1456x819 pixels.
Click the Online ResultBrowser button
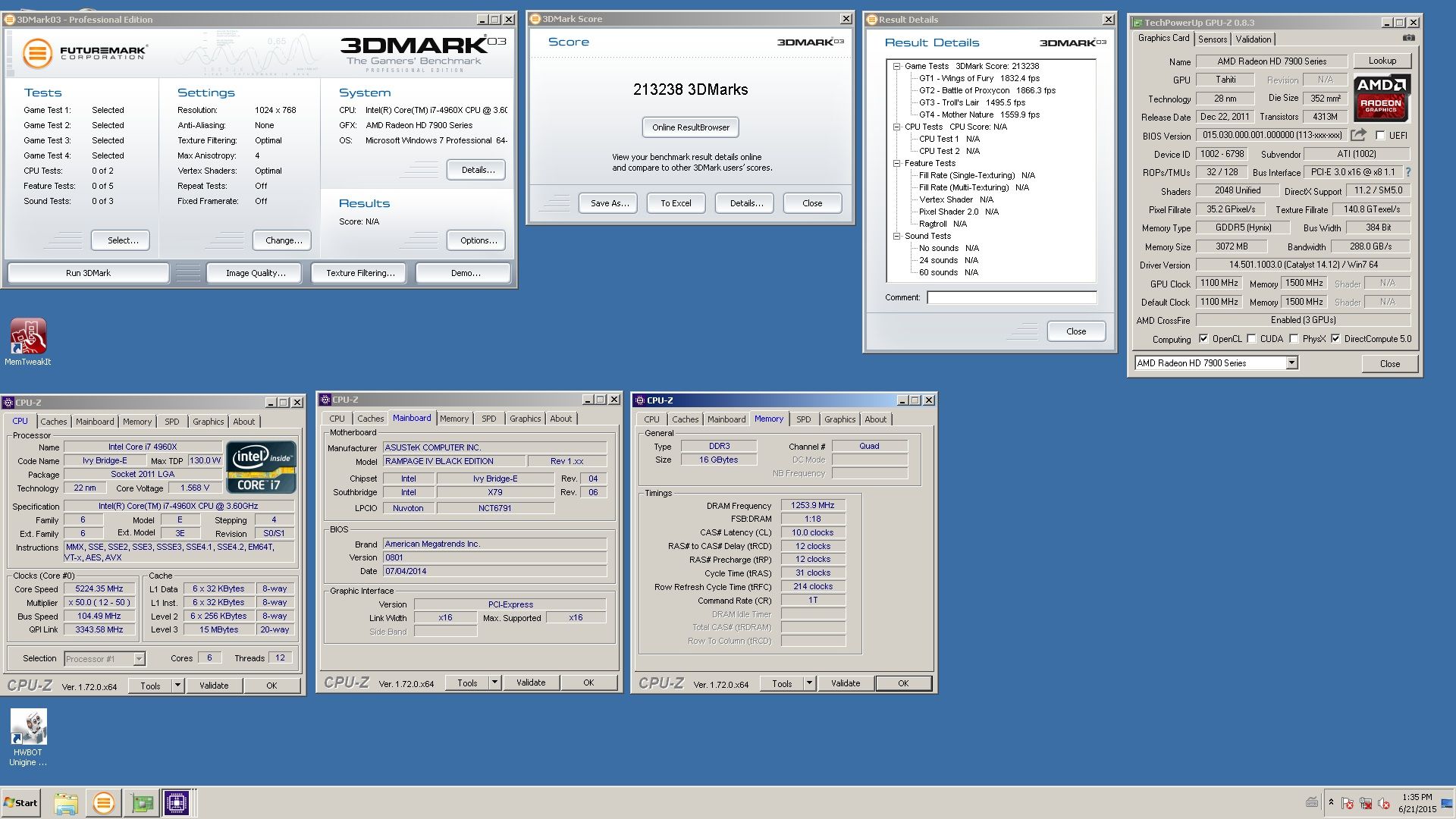pyautogui.click(x=690, y=127)
